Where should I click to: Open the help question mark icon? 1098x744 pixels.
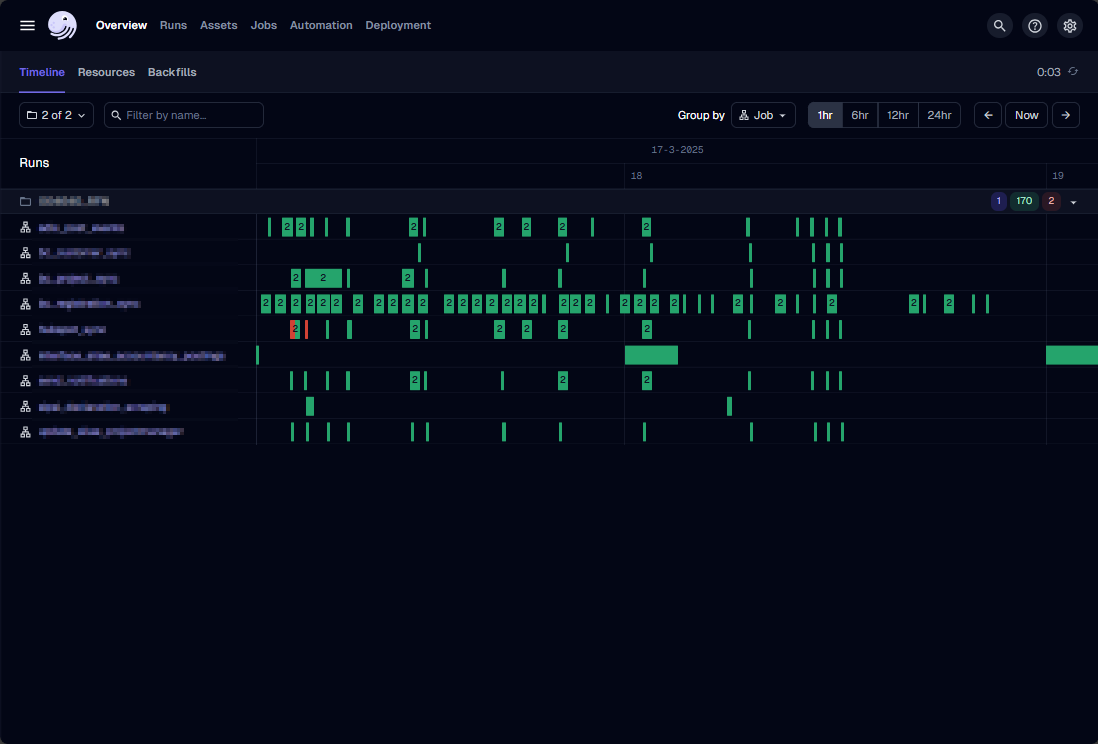pos(1035,26)
